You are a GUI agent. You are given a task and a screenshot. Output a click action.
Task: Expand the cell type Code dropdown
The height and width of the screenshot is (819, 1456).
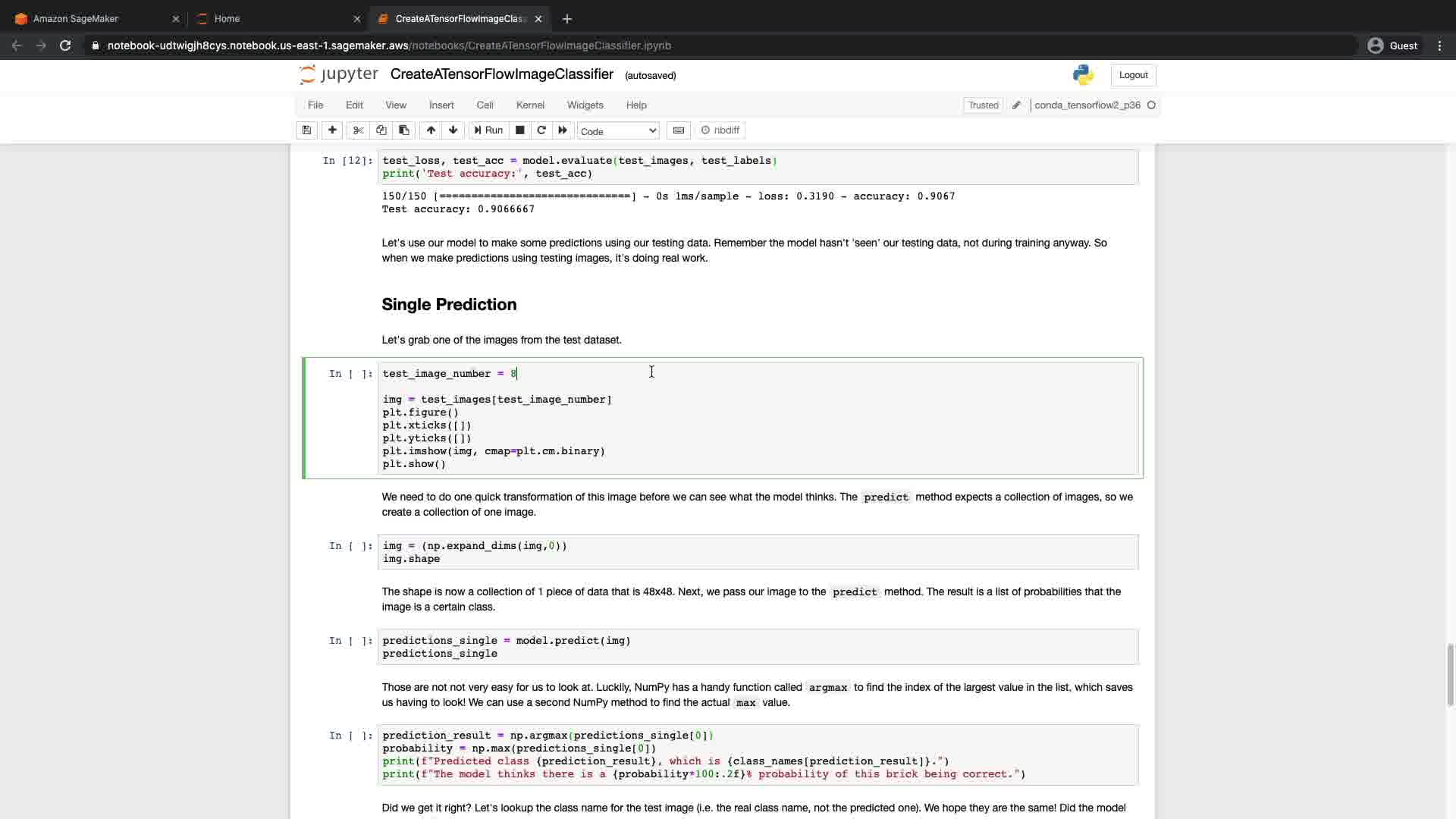point(618,131)
